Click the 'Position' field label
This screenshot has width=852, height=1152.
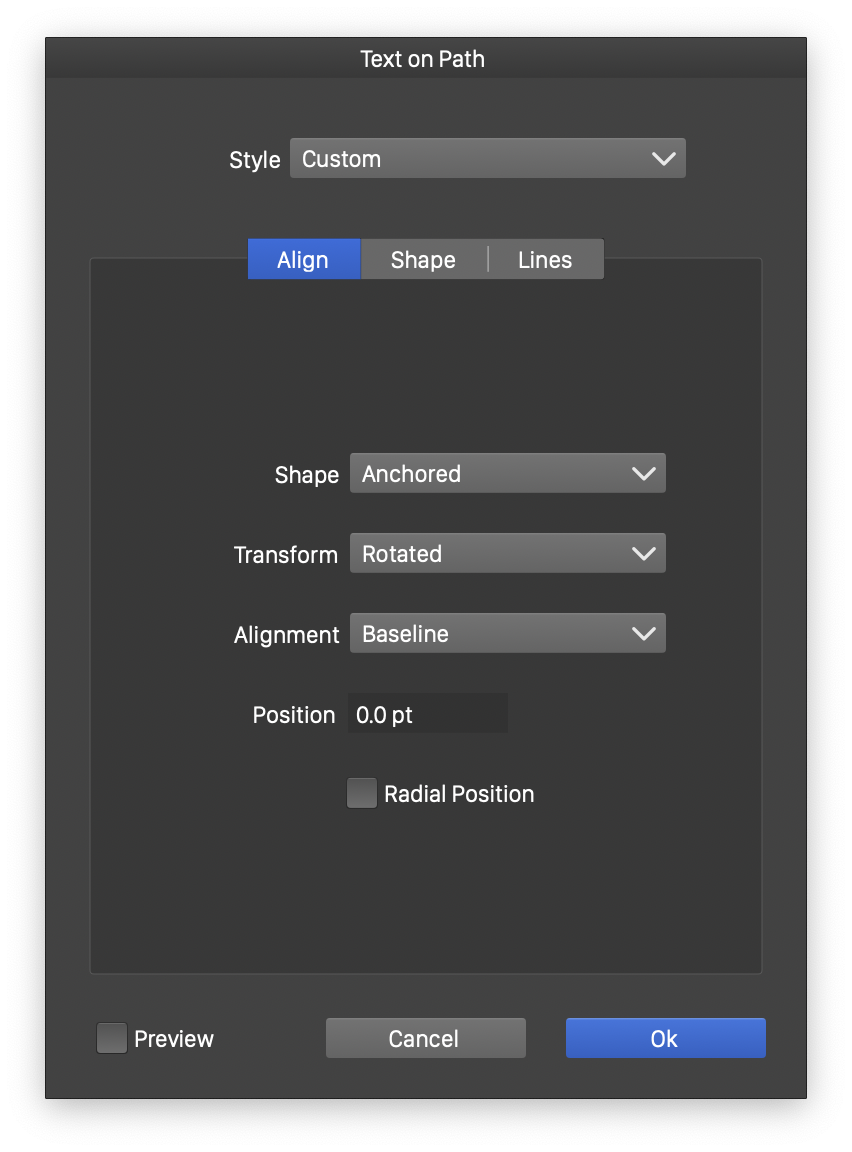[x=293, y=715]
